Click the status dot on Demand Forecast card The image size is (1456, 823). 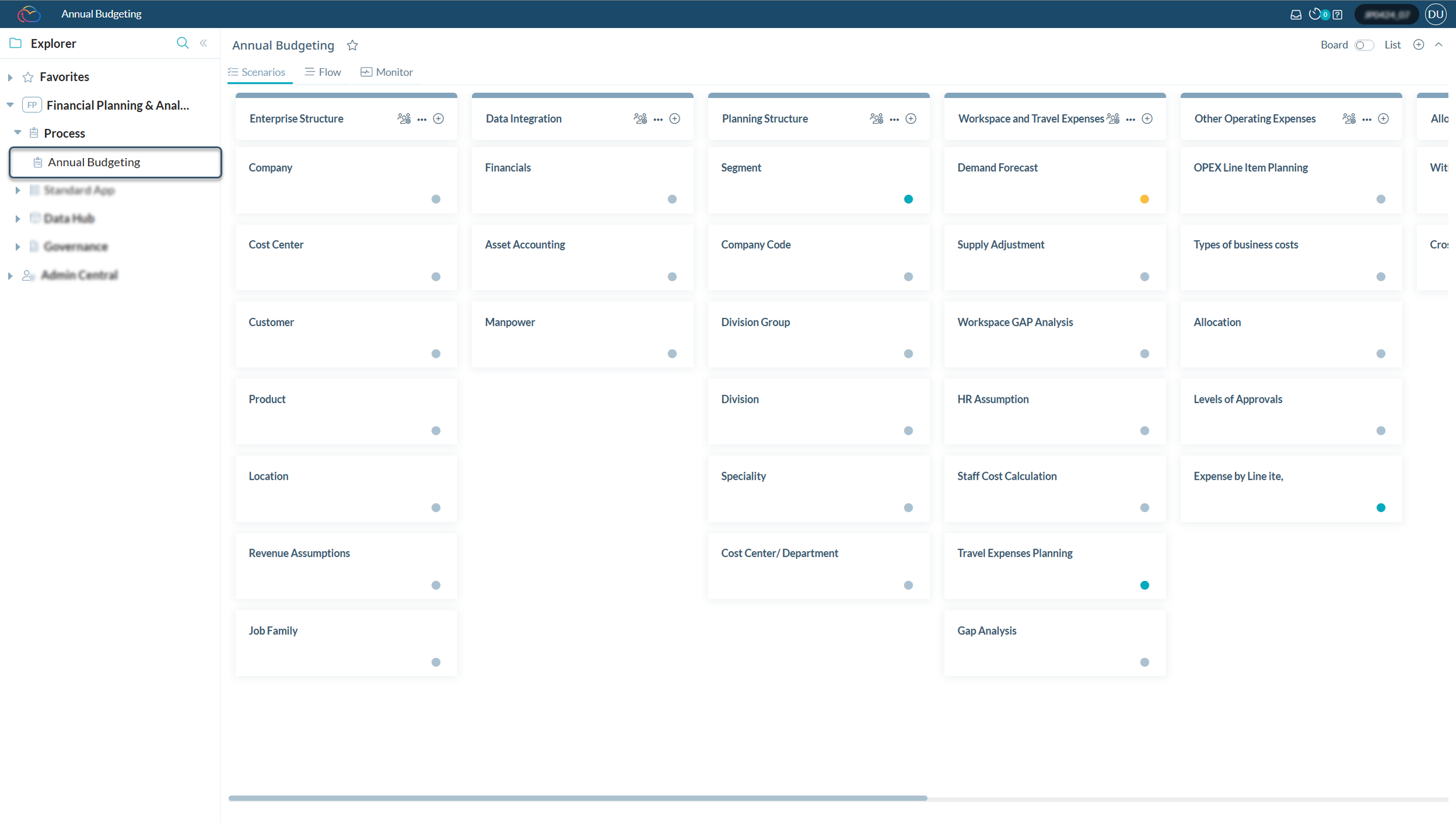pos(1144,199)
